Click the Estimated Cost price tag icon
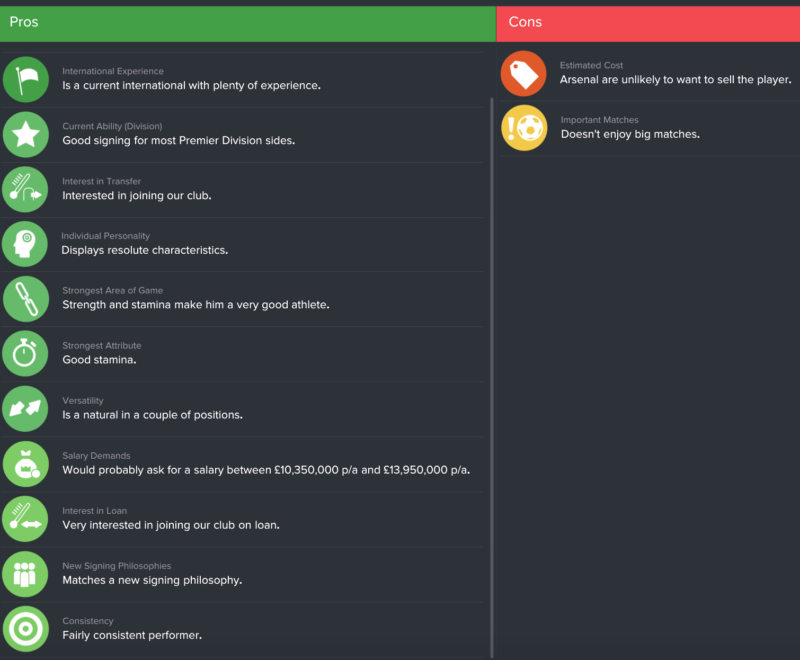Screen dimensions: 800x660 point(523,73)
